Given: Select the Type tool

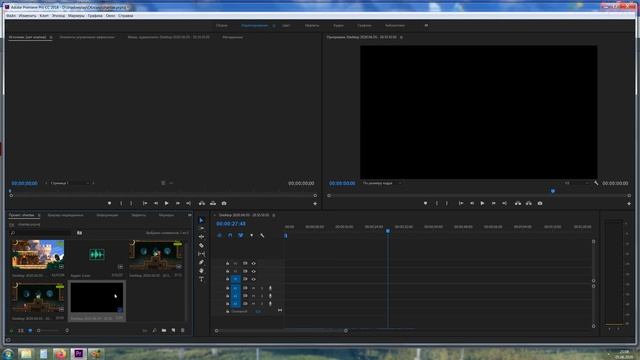Looking at the screenshot, I should pyautogui.click(x=201, y=279).
